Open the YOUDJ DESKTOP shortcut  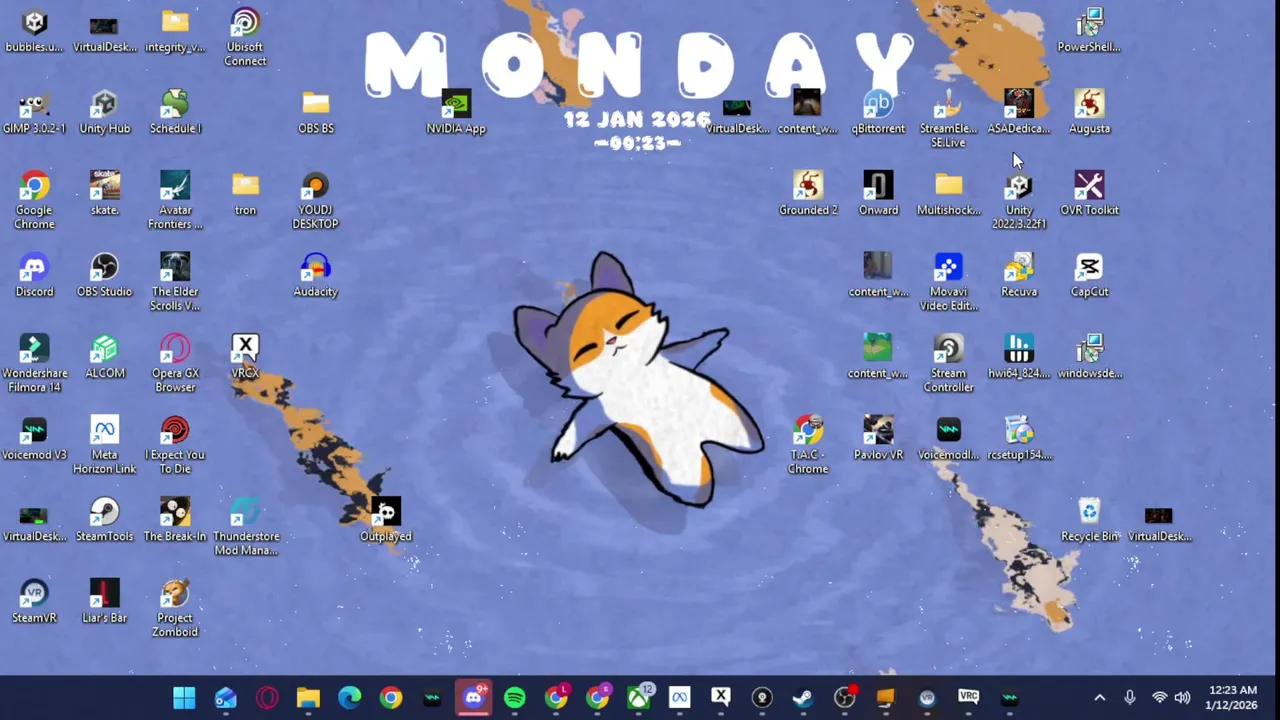[315, 200]
